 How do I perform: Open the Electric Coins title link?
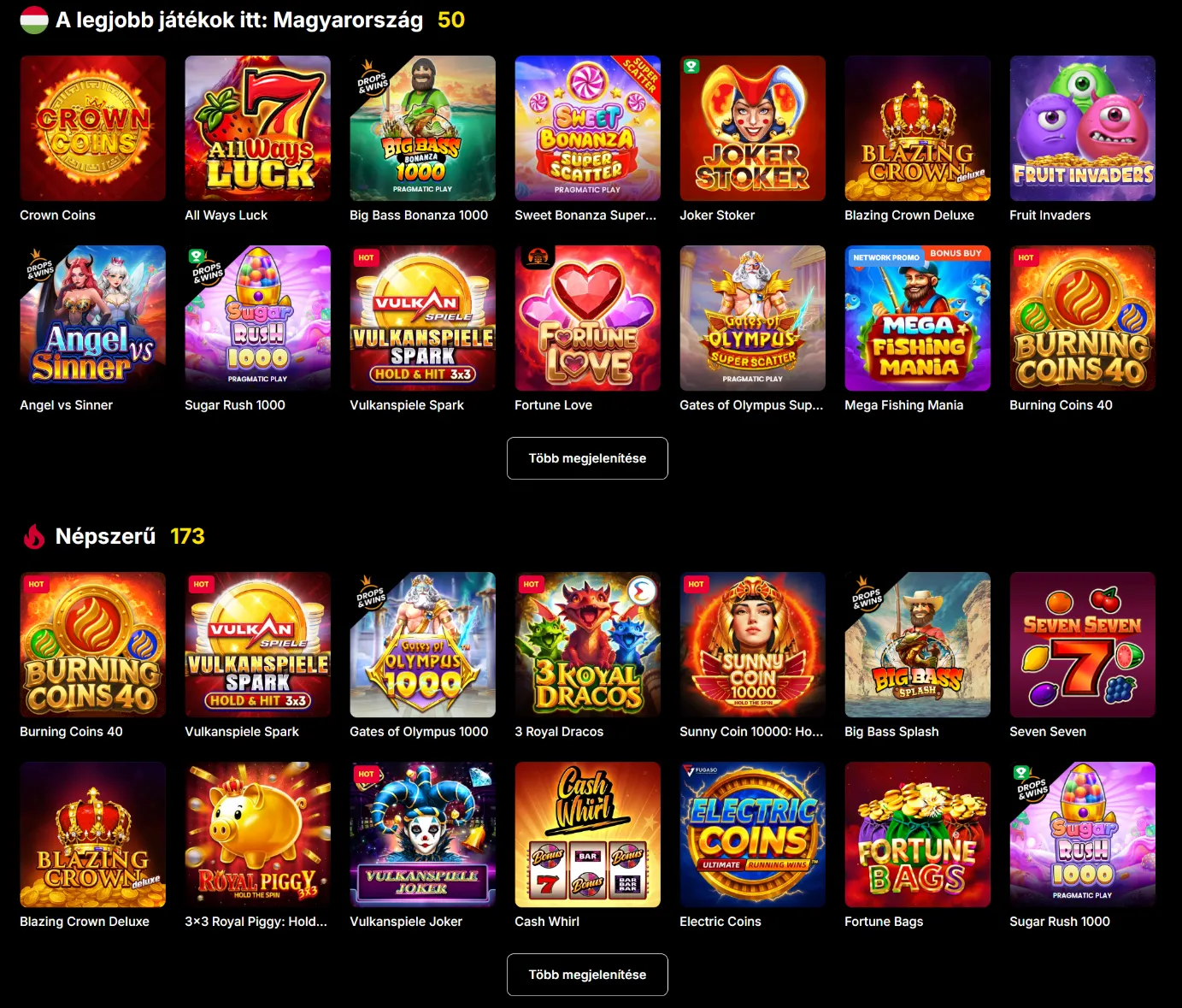point(720,922)
